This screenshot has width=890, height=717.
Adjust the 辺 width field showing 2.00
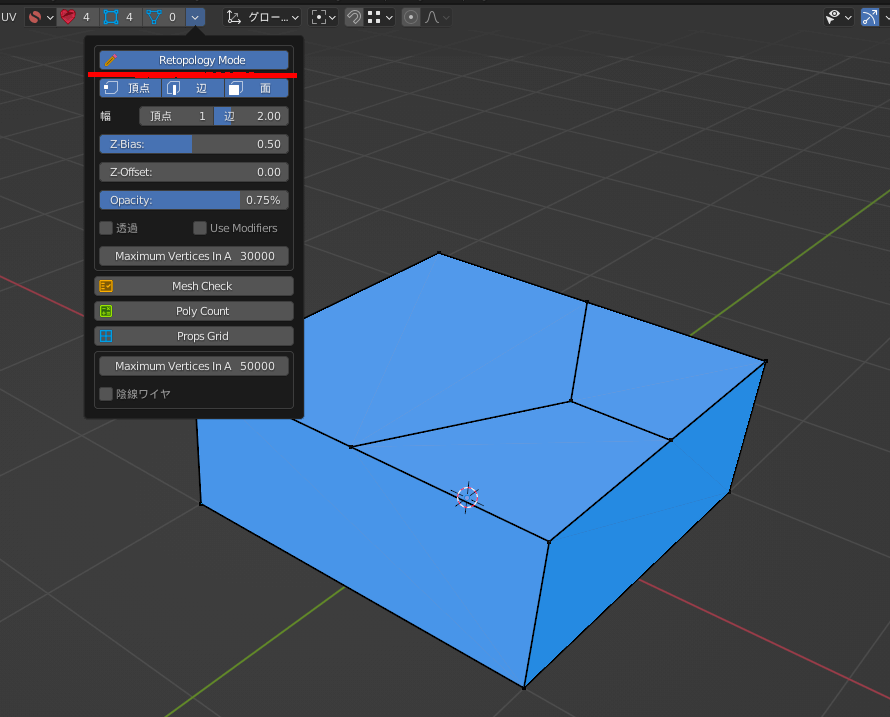coord(251,116)
